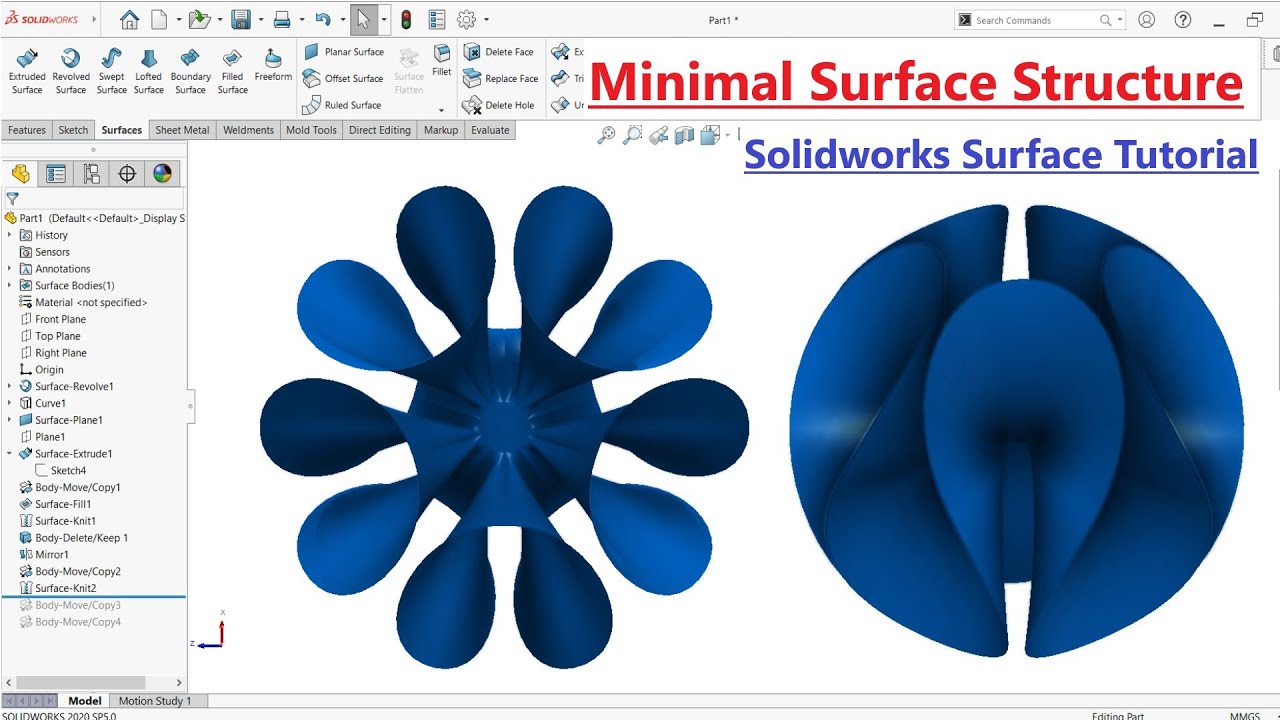Open the New document dropdown arrow
This screenshot has height=720, width=1280.
click(179, 20)
